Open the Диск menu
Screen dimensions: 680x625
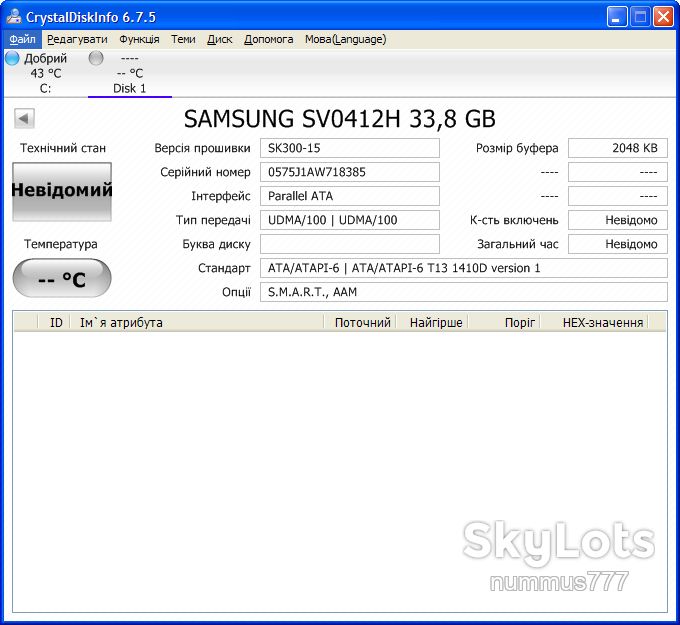219,39
